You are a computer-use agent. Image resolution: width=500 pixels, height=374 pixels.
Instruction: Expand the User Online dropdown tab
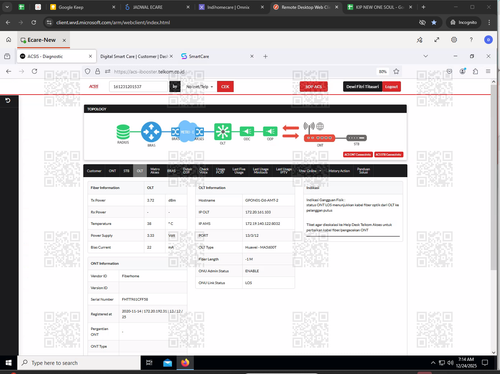pos(310,171)
